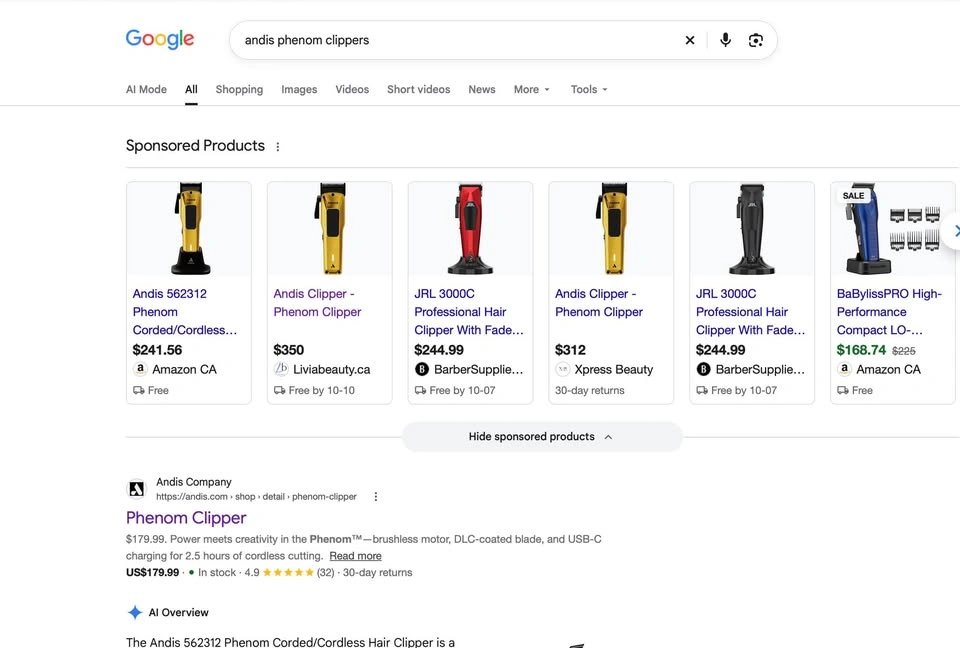Click the $241.56 price text
960x648 pixels.
pyautogui.click(x=157, y=350)
